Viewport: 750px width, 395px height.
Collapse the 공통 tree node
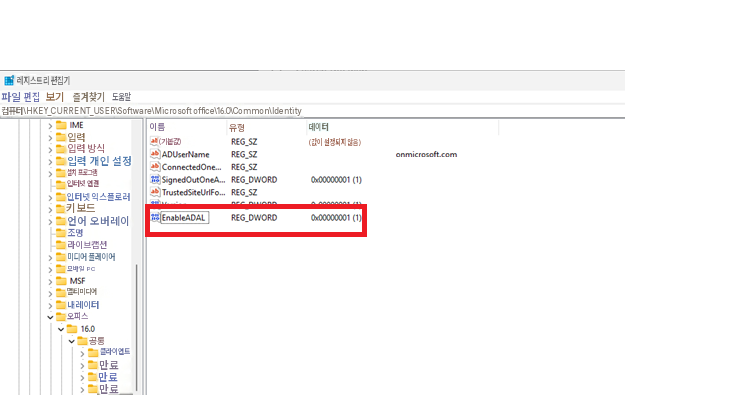pos(71,341)
